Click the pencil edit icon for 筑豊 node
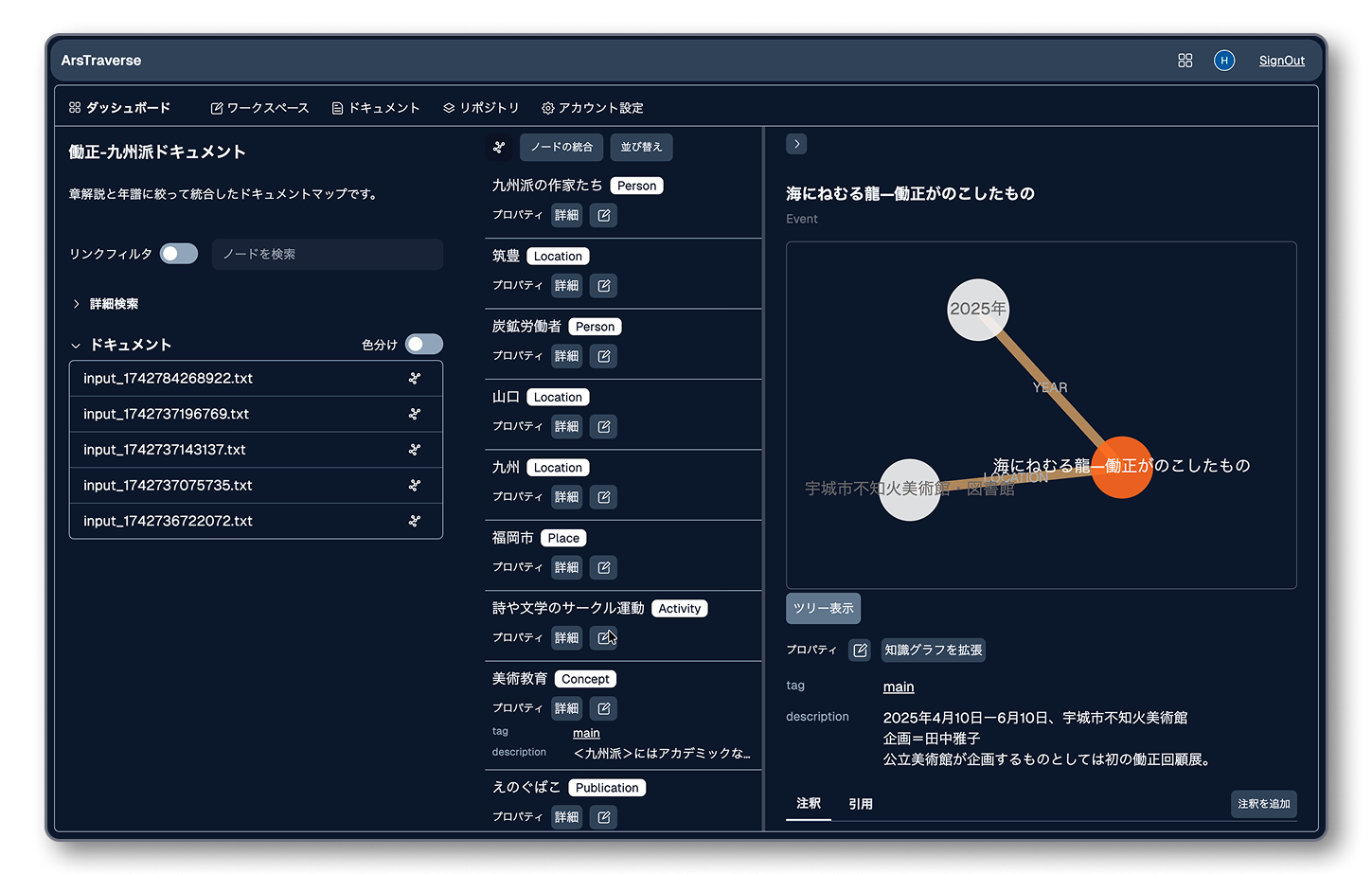Image resolution: width=1372 pixels, height=874 pixels. point(603,285)
